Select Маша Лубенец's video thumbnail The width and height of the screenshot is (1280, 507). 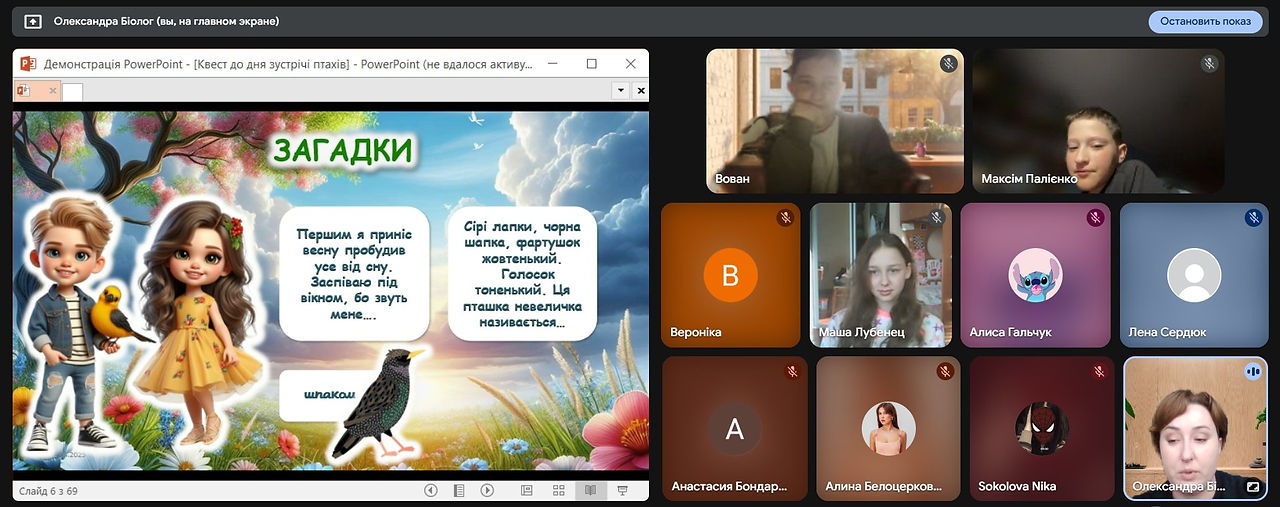click(881, 275)
